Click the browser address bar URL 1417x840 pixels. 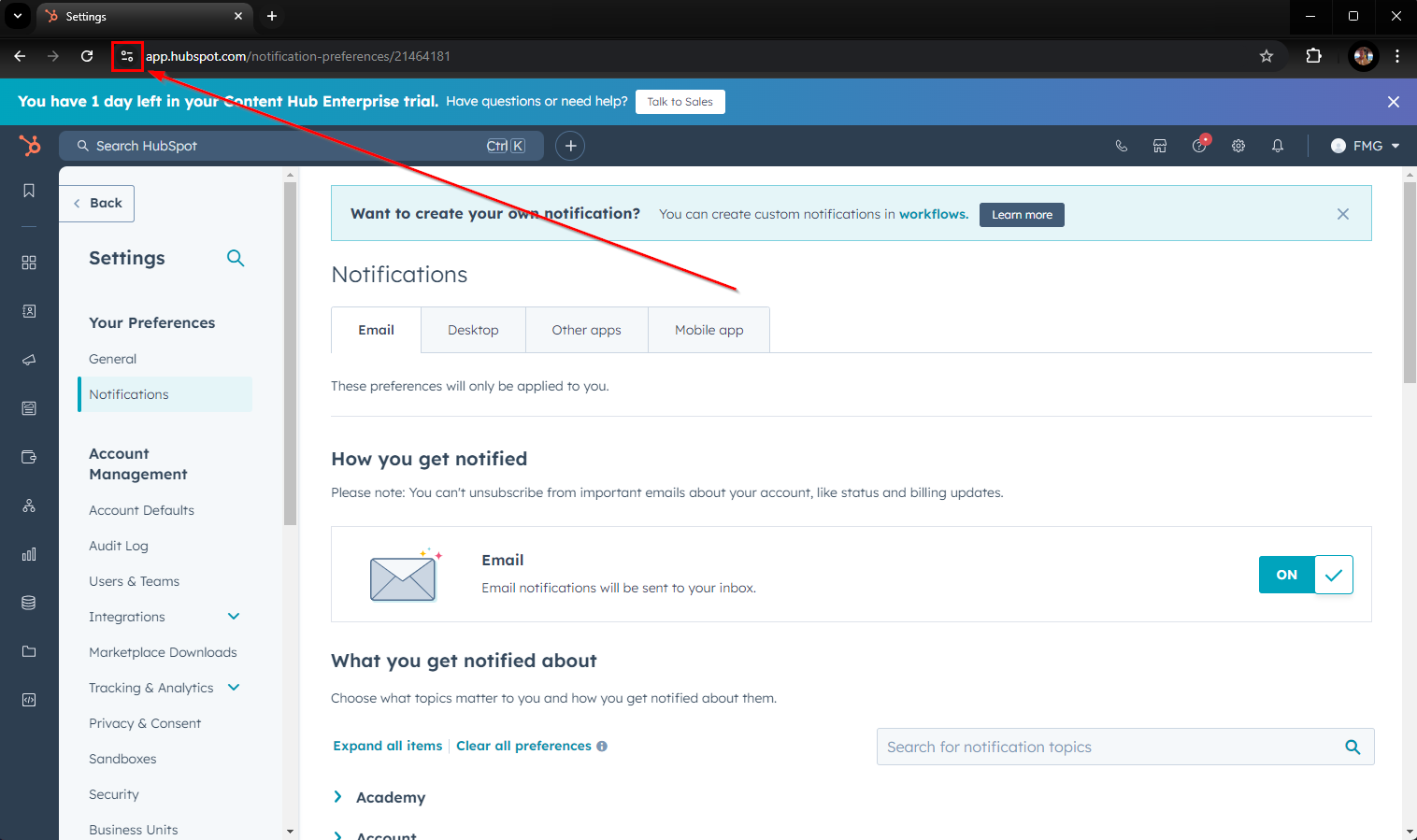coord(298,56)
